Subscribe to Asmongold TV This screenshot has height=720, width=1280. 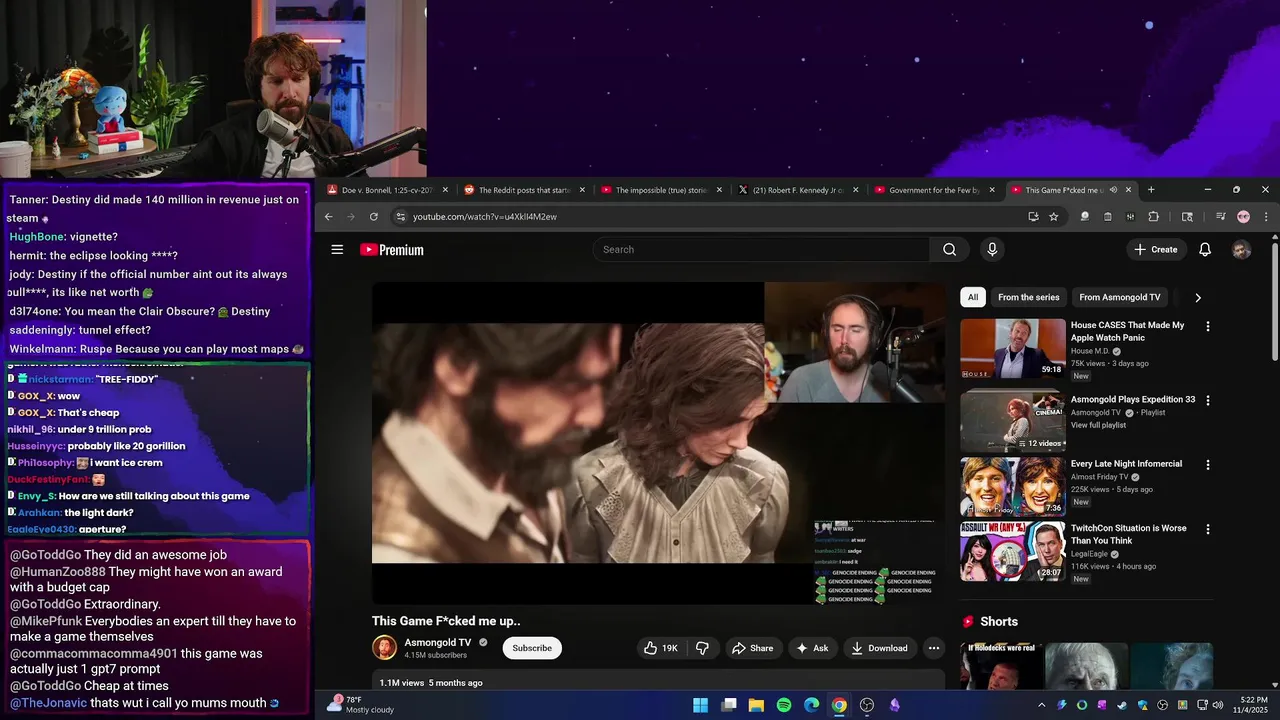[x=532, y=648]
